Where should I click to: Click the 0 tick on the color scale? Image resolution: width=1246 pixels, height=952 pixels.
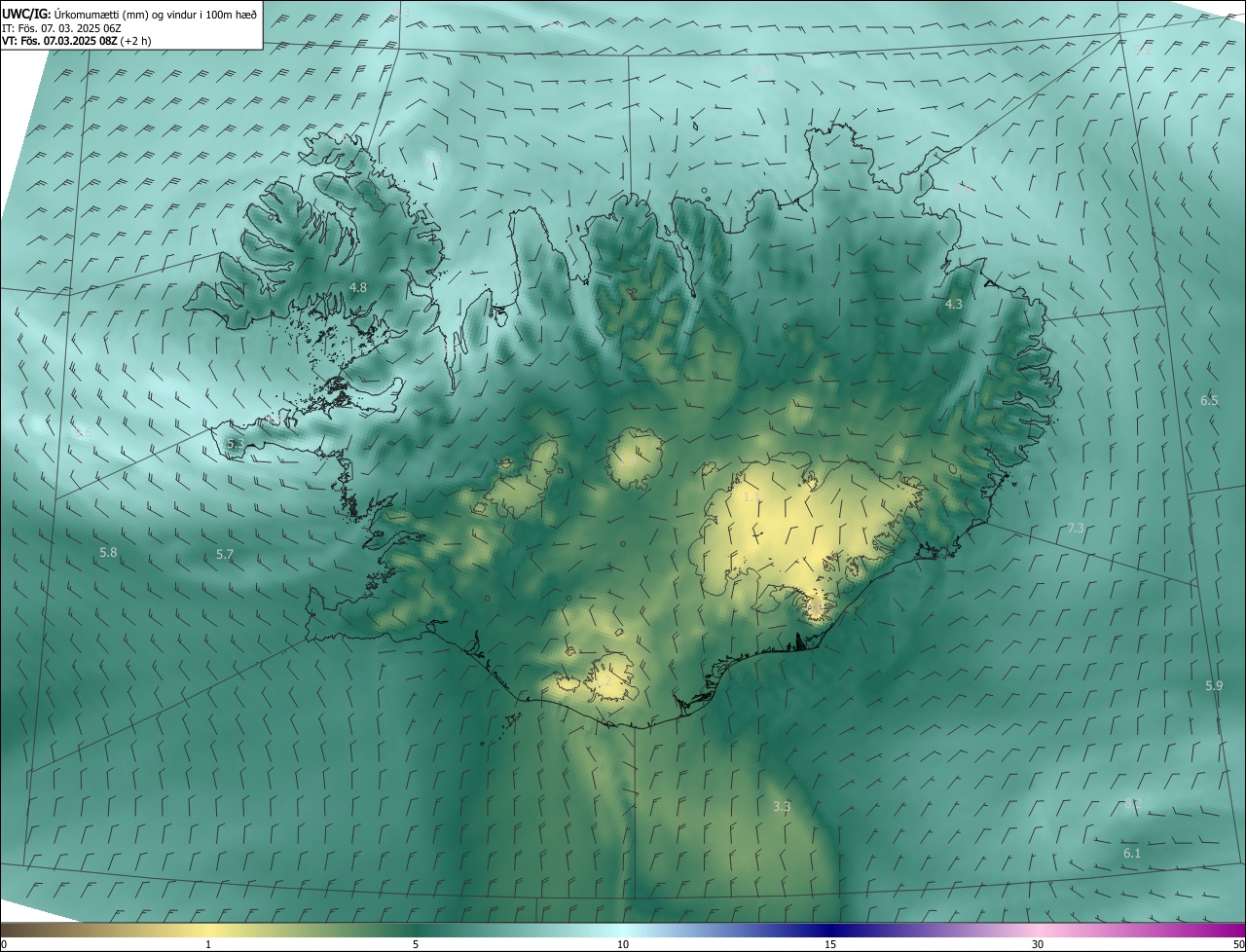(4, 944)
